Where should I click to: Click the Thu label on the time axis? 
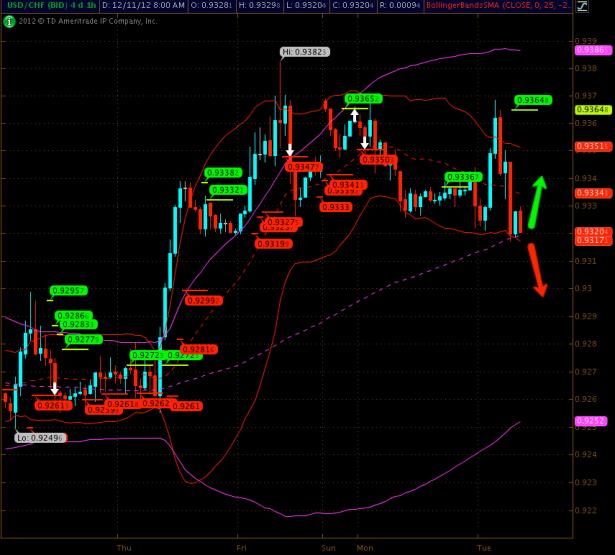124,548
